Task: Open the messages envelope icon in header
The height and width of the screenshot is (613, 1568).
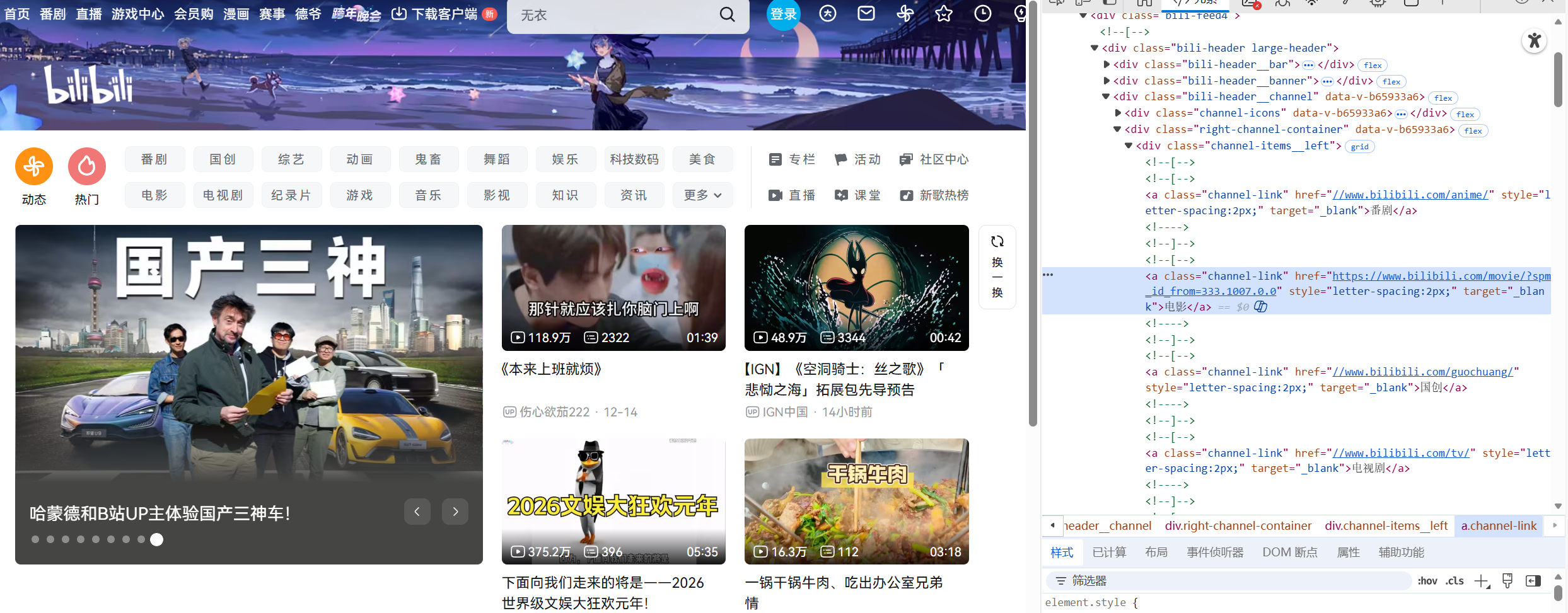Action: (x=866, y=13)
